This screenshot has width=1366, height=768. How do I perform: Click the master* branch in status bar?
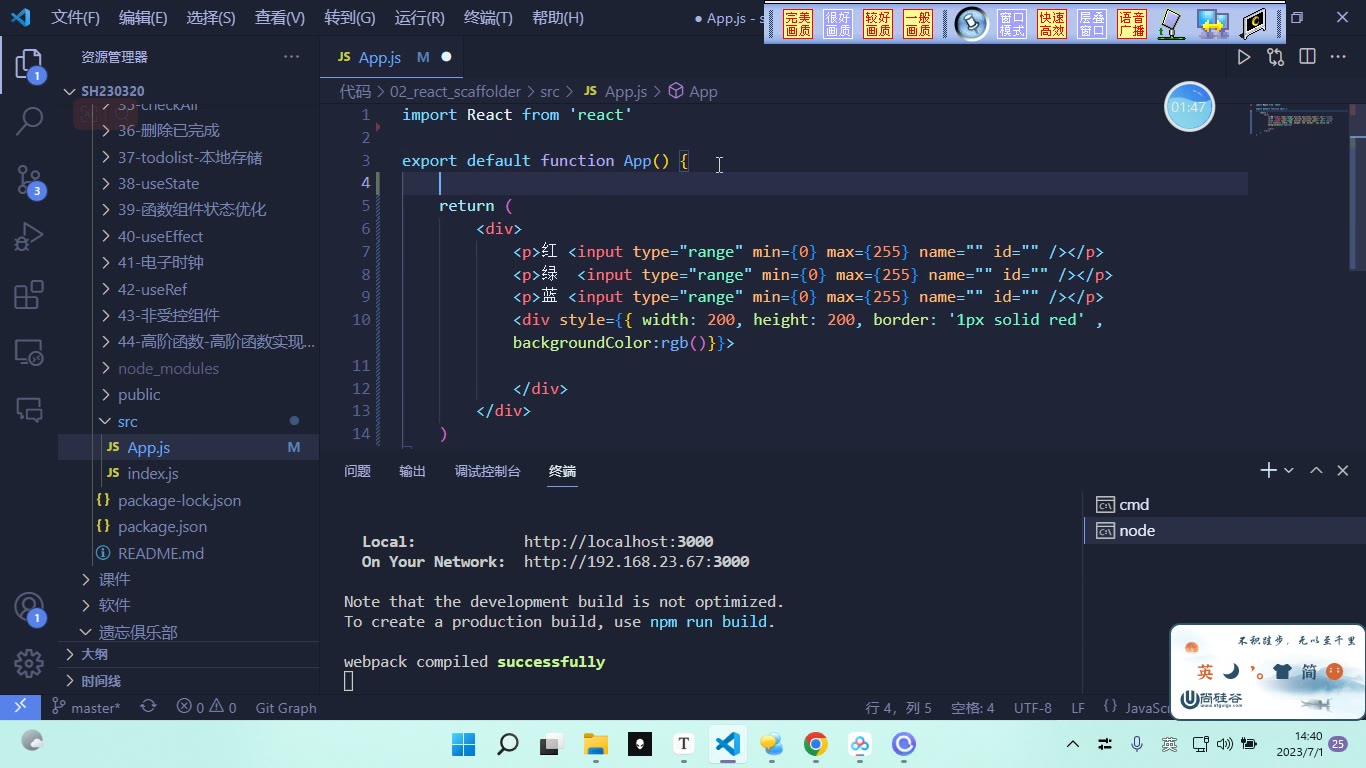[87, 707]
